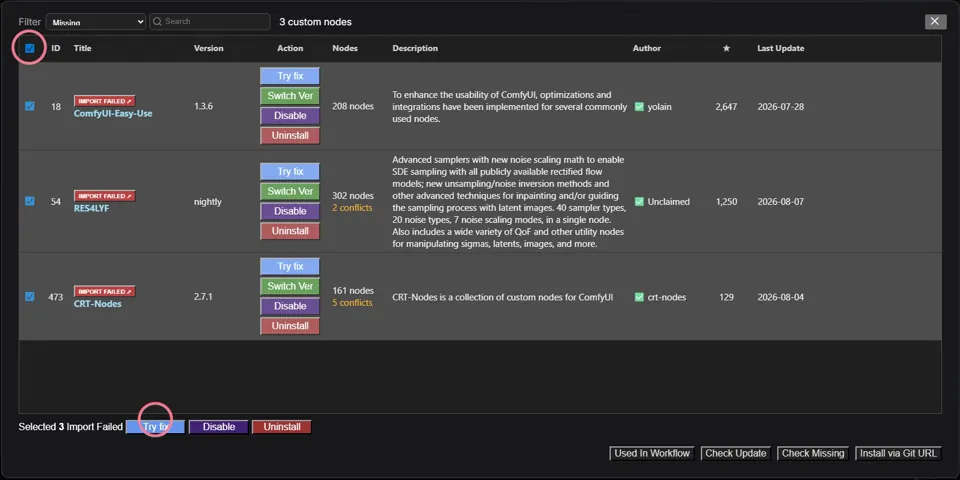
Task: Click IMPORT FAILED badge above ComfyUI-Easy-Use
Action: 105,101
